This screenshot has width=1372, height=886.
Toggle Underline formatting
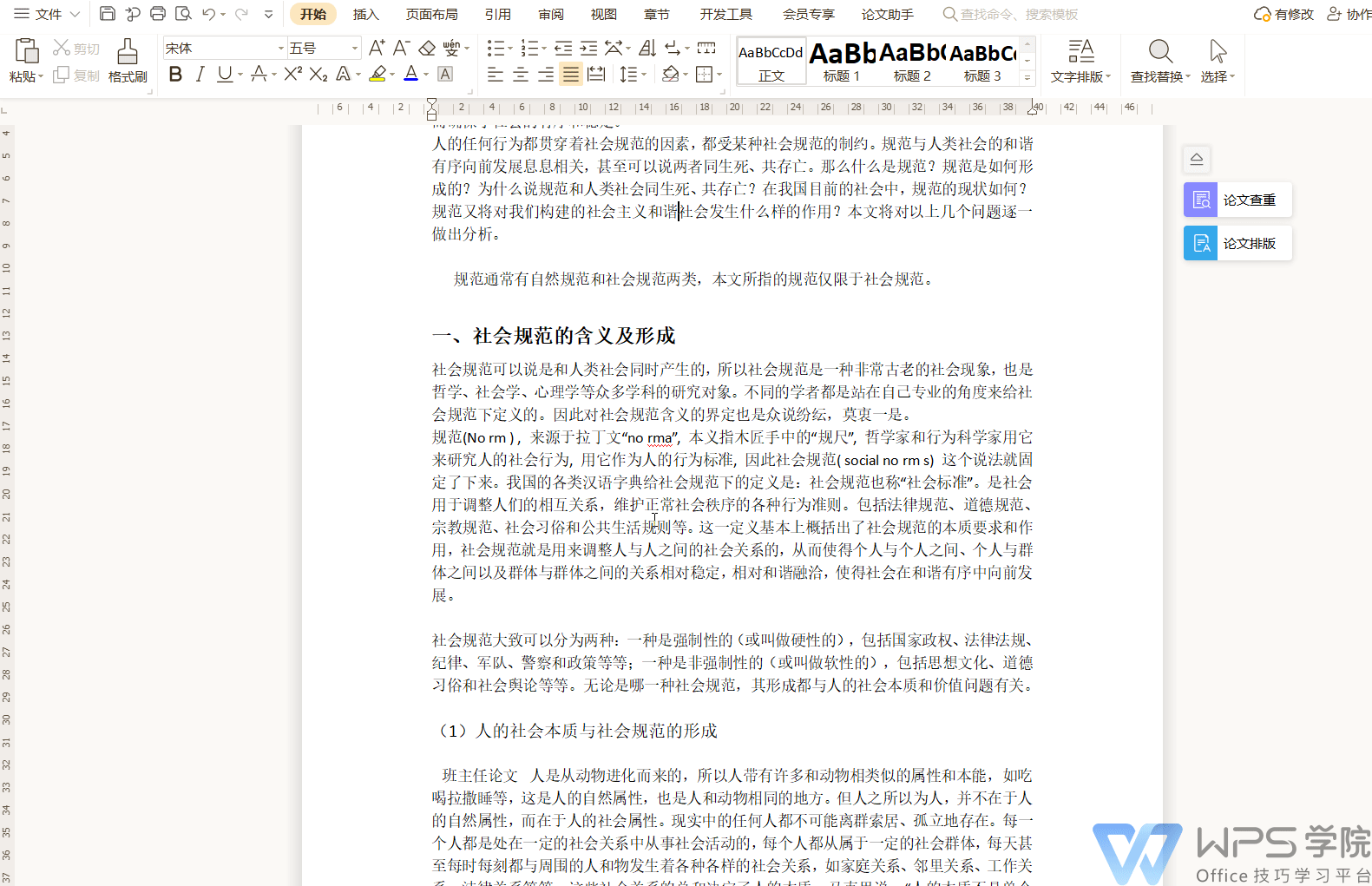(x=225, y=75)
